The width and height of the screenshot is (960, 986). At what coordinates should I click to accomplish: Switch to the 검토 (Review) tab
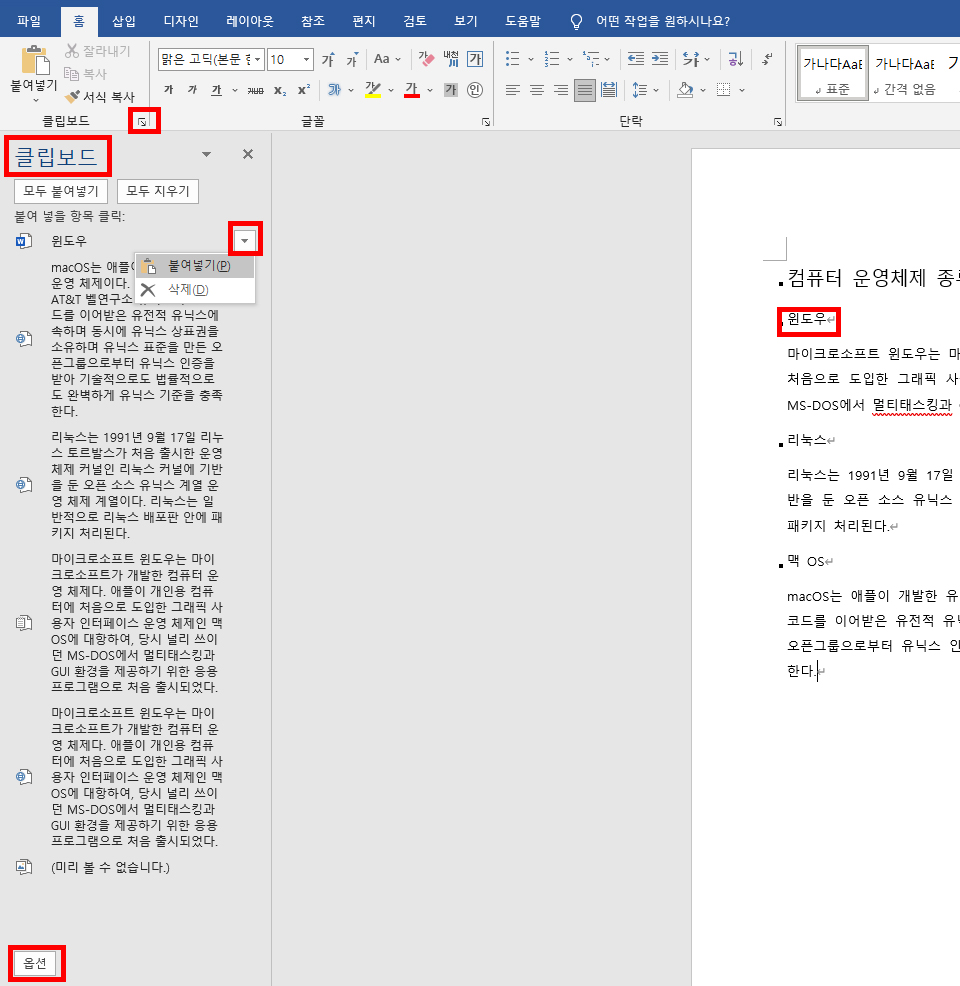pos(415,21)
